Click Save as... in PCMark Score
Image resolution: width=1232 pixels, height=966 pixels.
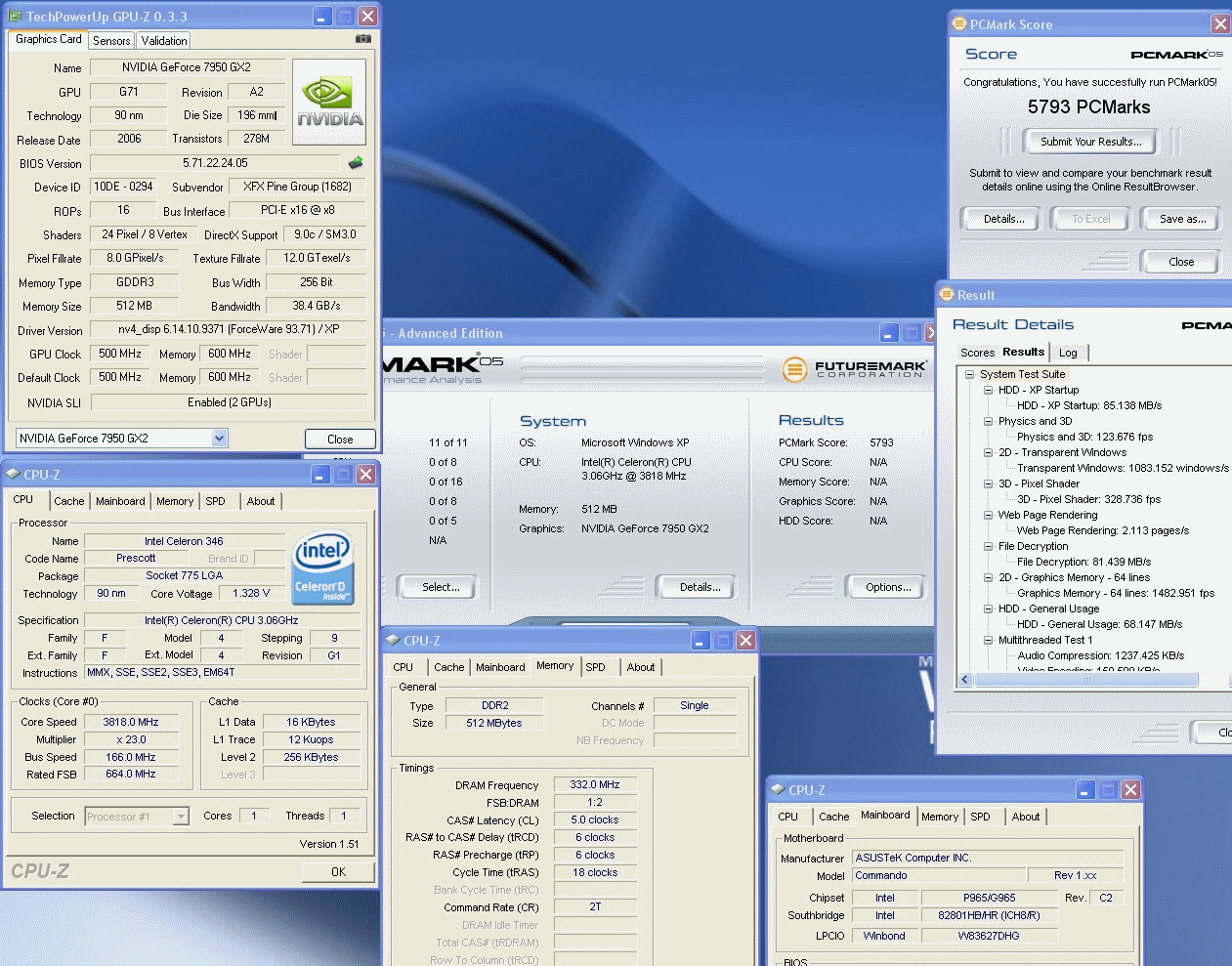click(x=1182, y=219)
